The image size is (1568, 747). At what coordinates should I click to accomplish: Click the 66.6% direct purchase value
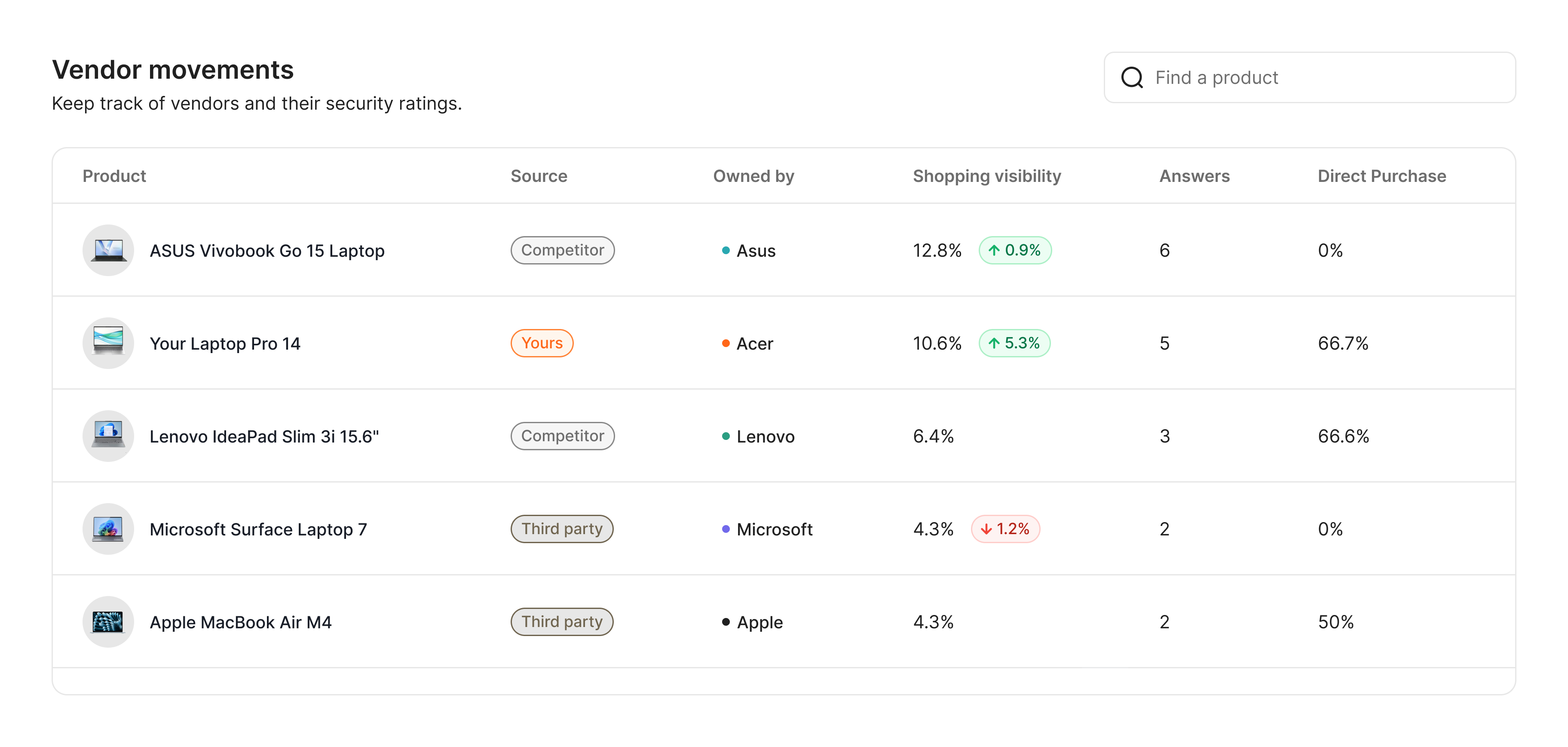(1343, 436)
